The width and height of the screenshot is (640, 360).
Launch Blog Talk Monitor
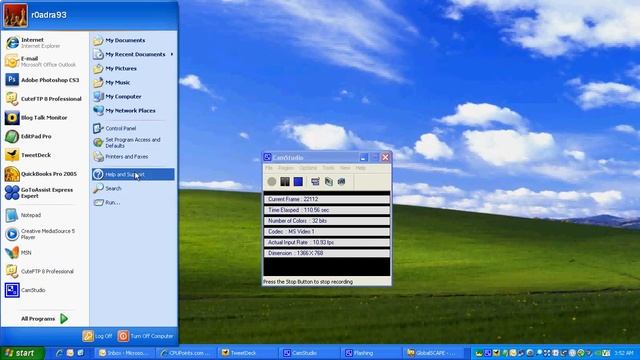coord(44,118)
